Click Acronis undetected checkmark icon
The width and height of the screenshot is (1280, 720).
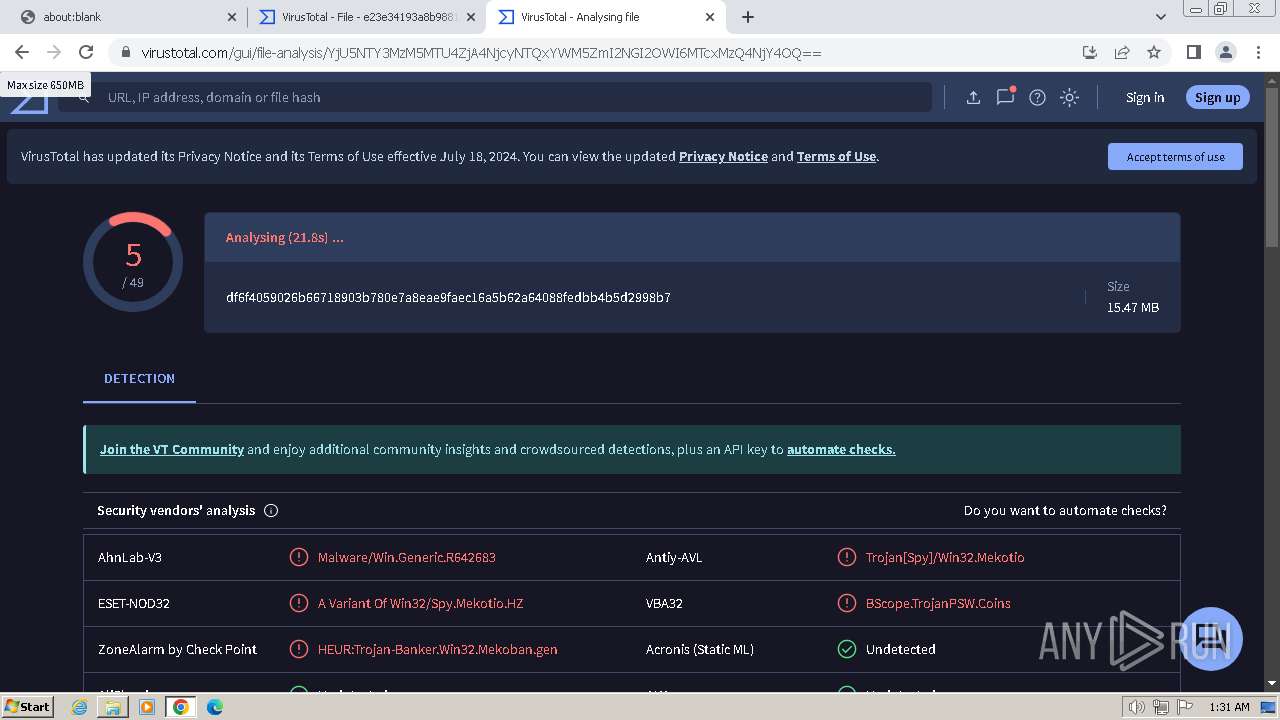(x=846, y=649)
